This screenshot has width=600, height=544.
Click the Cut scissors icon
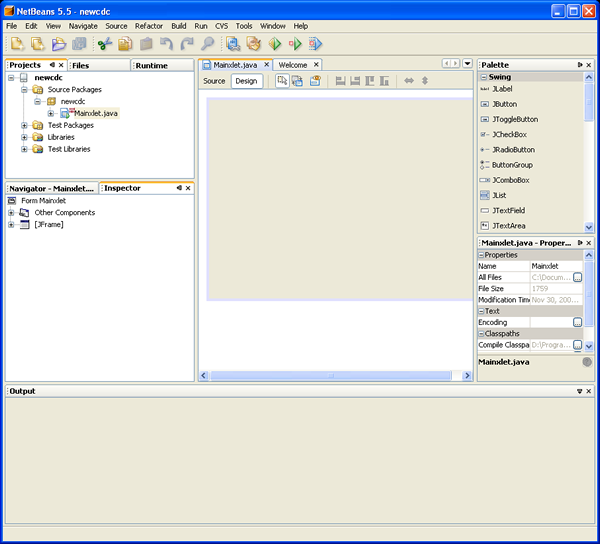click(104, 44)
